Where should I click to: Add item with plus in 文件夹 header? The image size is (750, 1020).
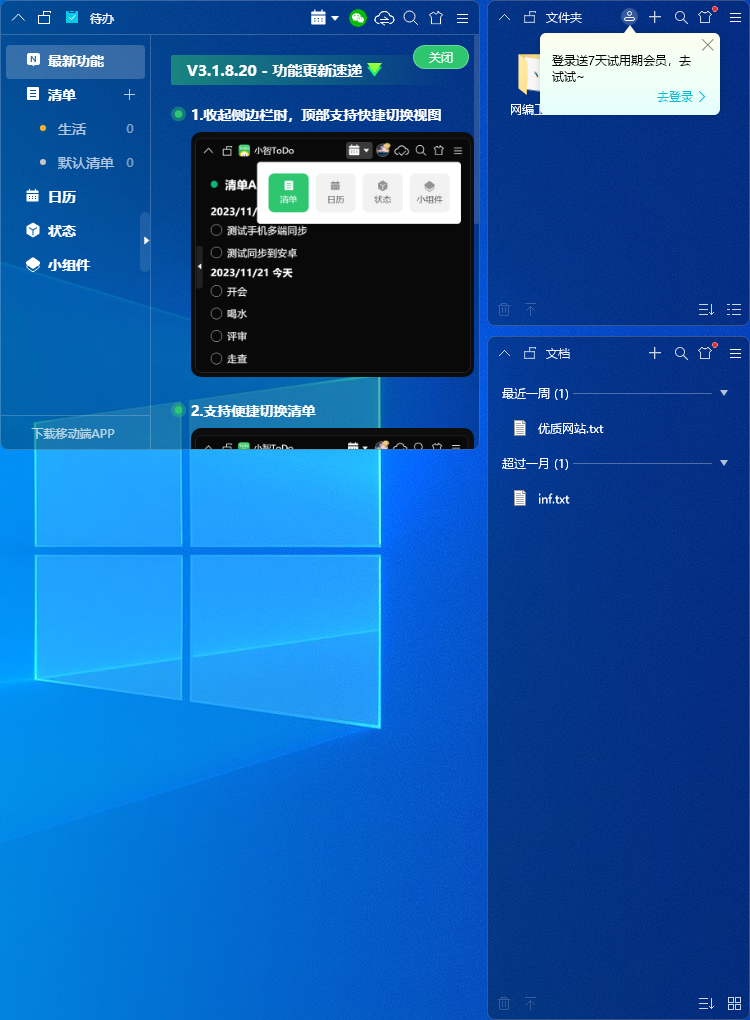click(655, 17)
